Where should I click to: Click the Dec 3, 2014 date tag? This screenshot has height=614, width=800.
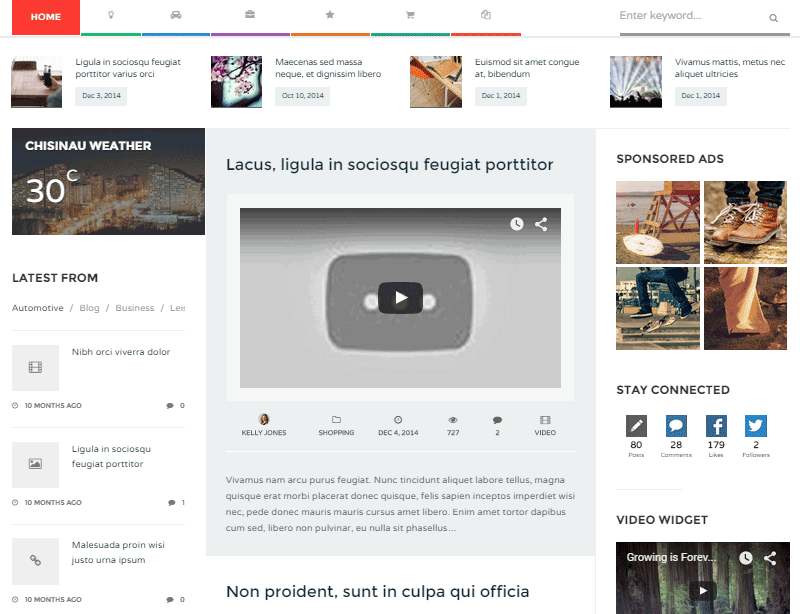click(101, 95)
